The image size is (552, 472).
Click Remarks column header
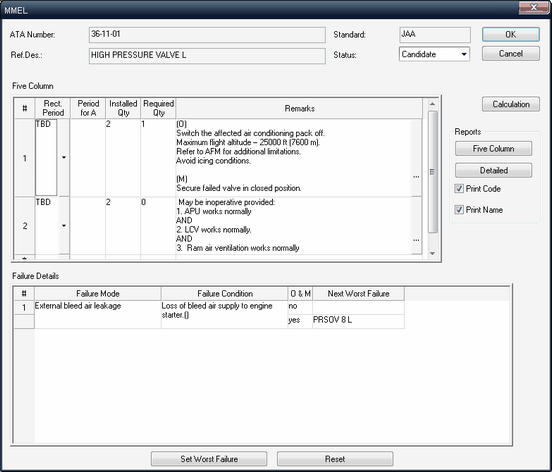(299, 108)
